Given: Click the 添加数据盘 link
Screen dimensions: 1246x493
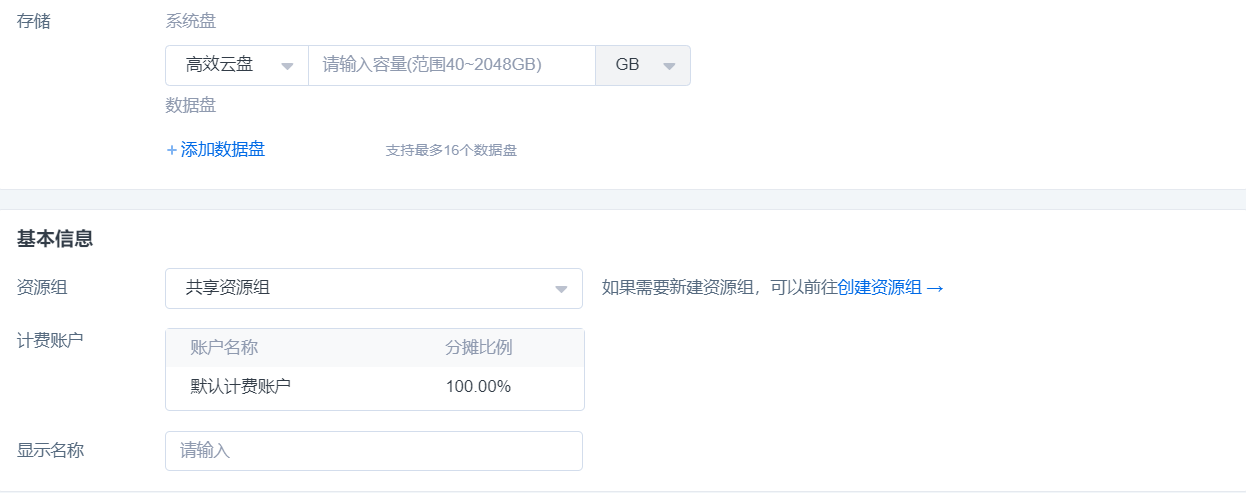Looking at the screenshot, I should [222, 150].
